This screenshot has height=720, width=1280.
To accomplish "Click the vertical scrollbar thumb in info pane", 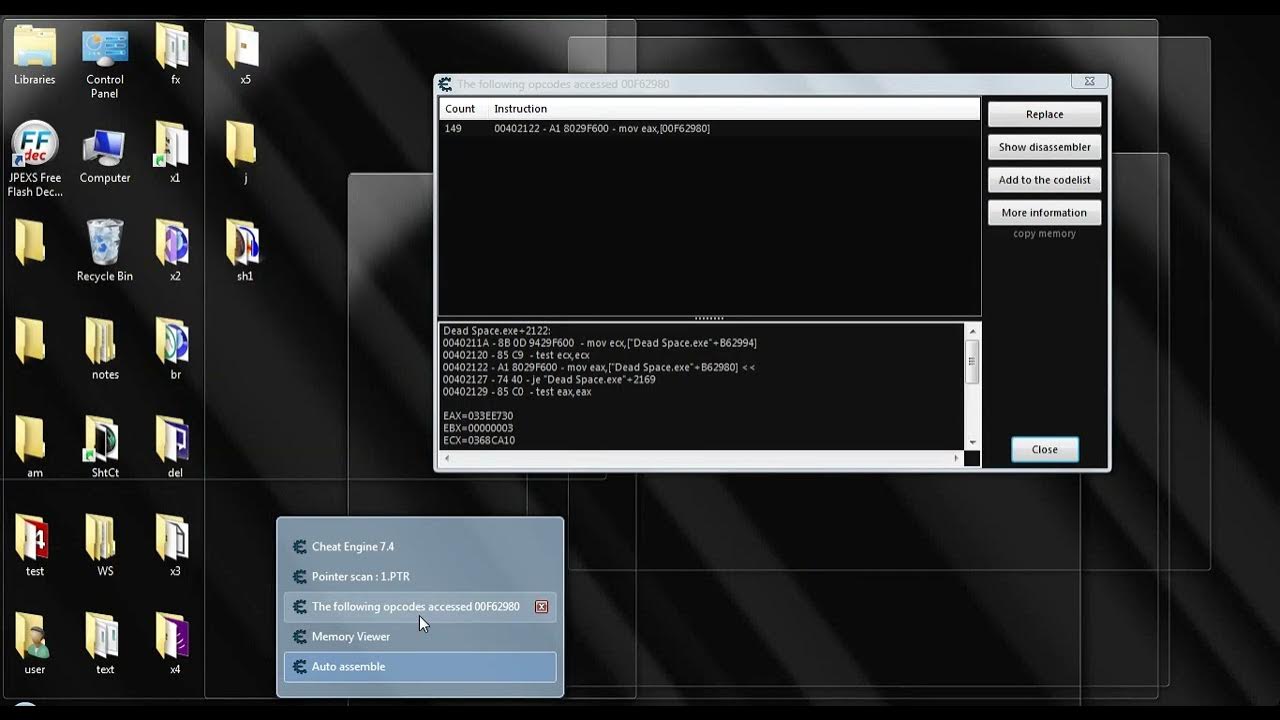I will coord(972,361).
